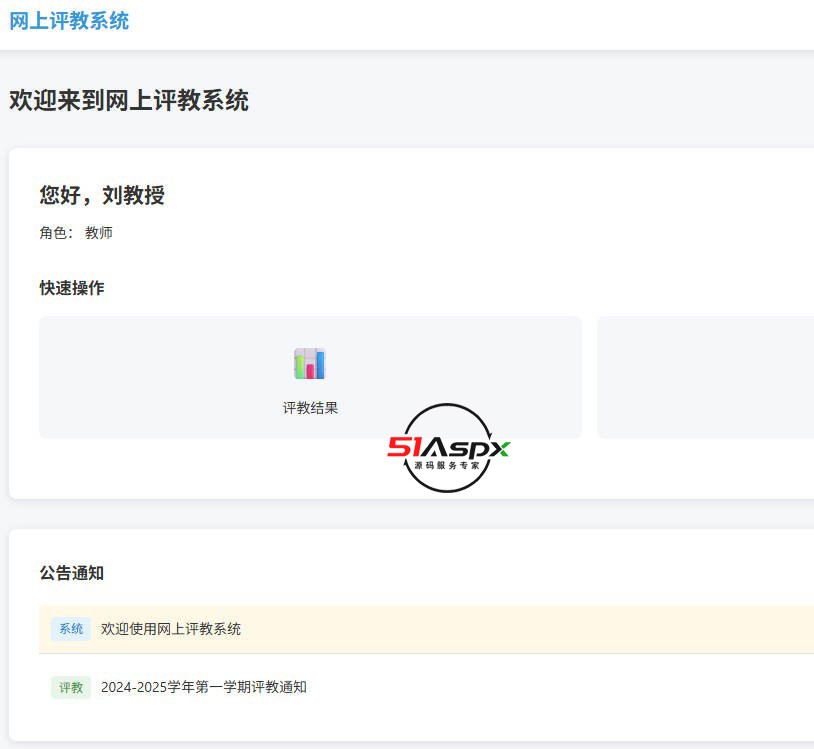This screenshot has width=814, height=749.
Task: Open the empty second quick action card
Action: [706, 377]
